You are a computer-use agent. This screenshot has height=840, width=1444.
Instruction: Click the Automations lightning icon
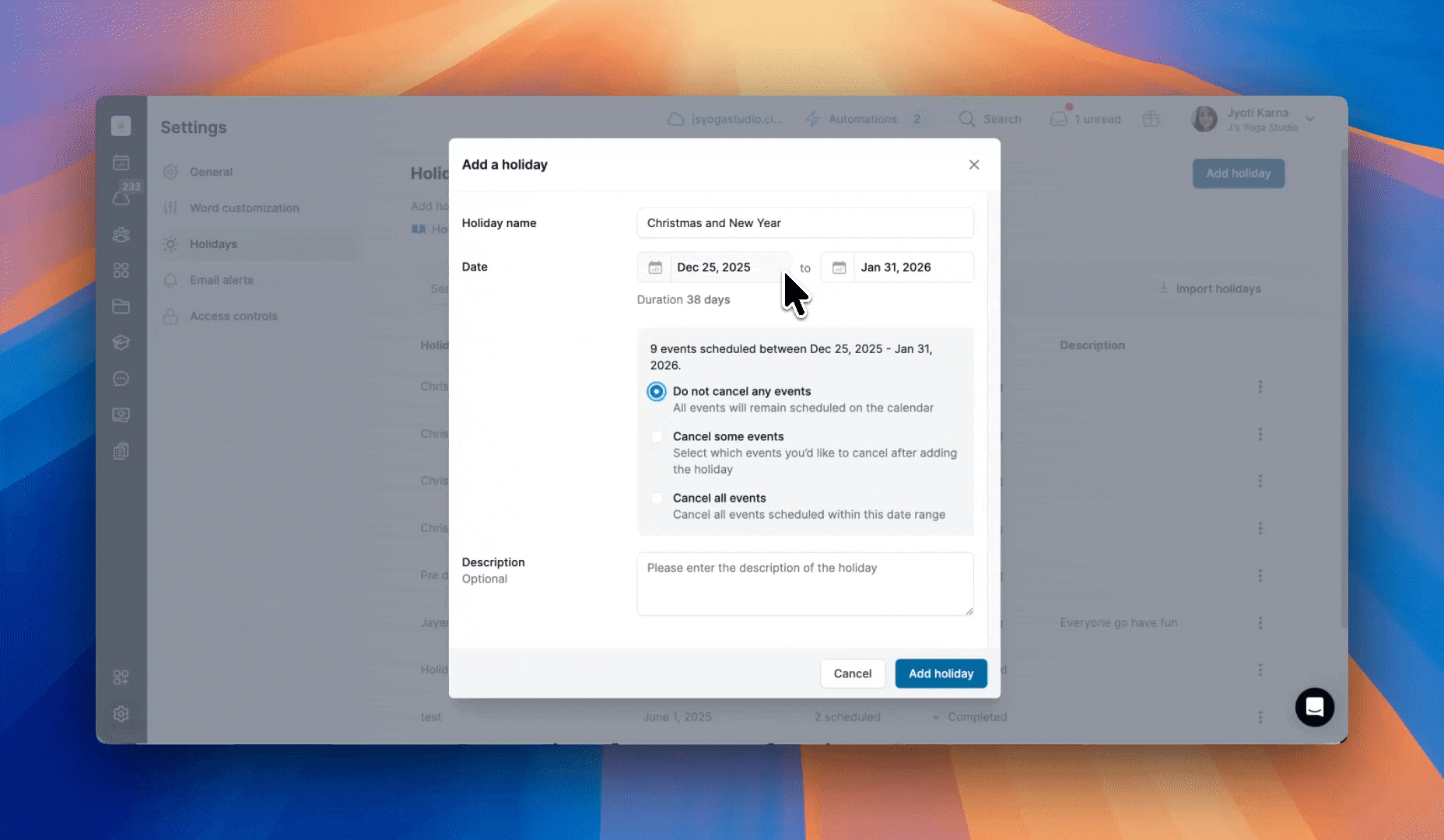[812, 119]
